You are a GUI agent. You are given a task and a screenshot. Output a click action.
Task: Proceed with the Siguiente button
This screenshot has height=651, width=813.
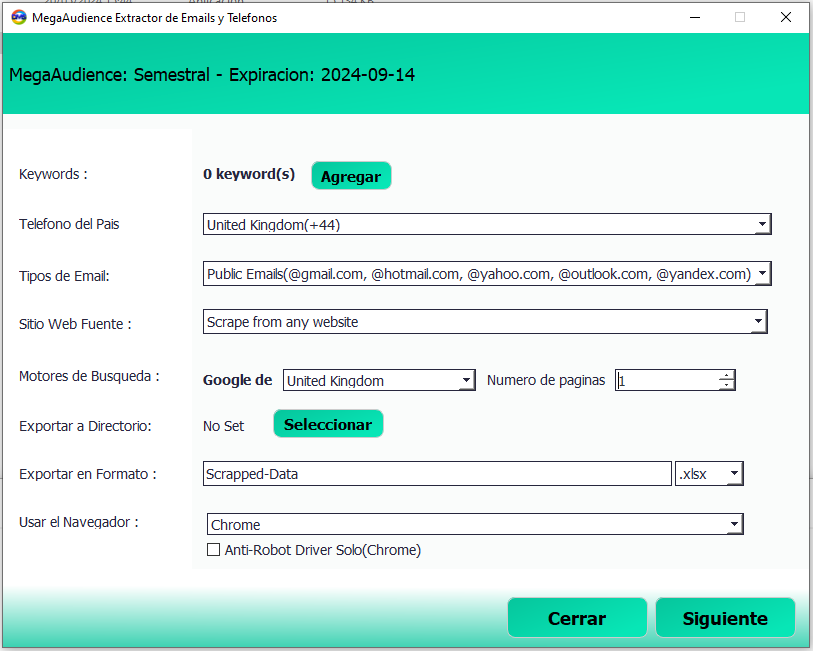725,617
